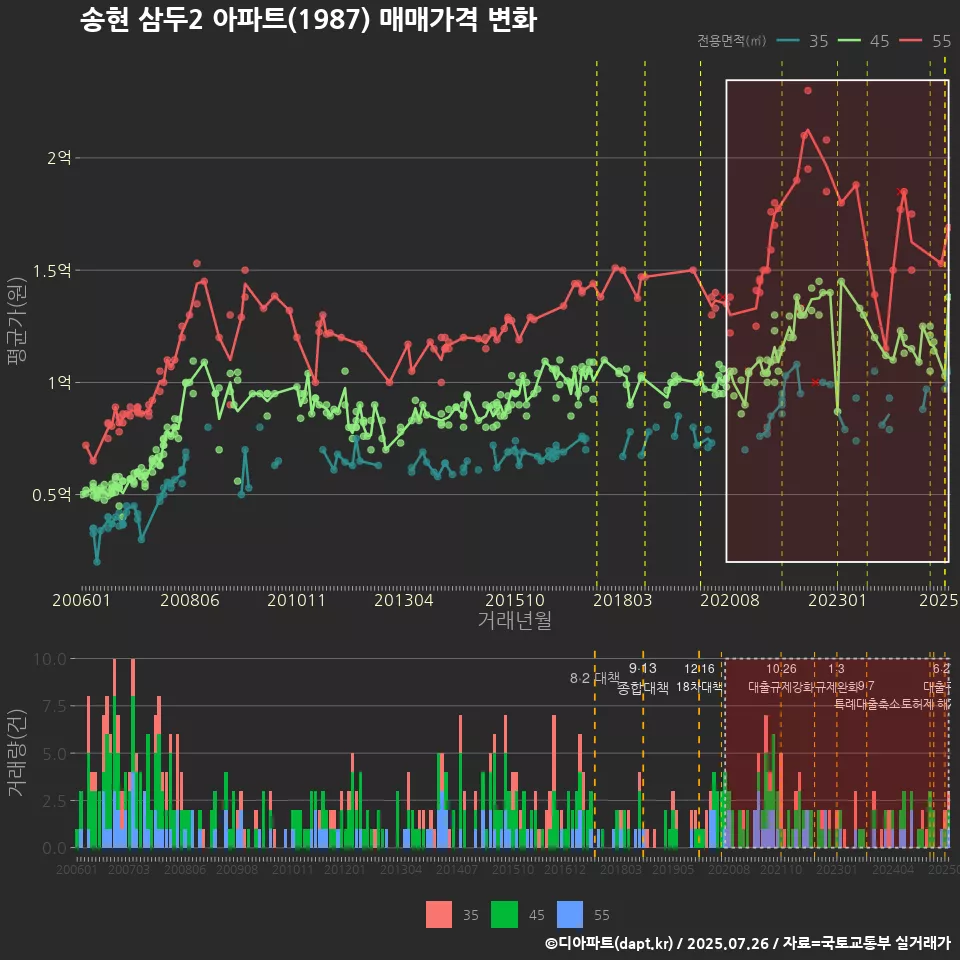The height and width of the screenshot is (960, 960).
Task: Click the 5.0 volume axis label
Action: (x=54, y=754)
